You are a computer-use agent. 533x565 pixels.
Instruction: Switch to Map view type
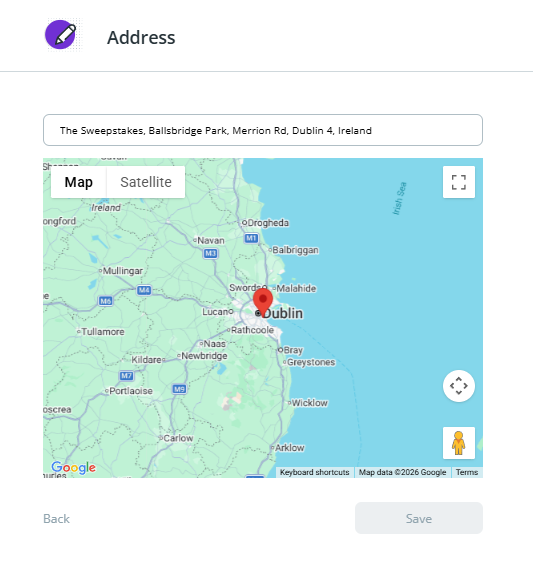[x=79, y=182]
